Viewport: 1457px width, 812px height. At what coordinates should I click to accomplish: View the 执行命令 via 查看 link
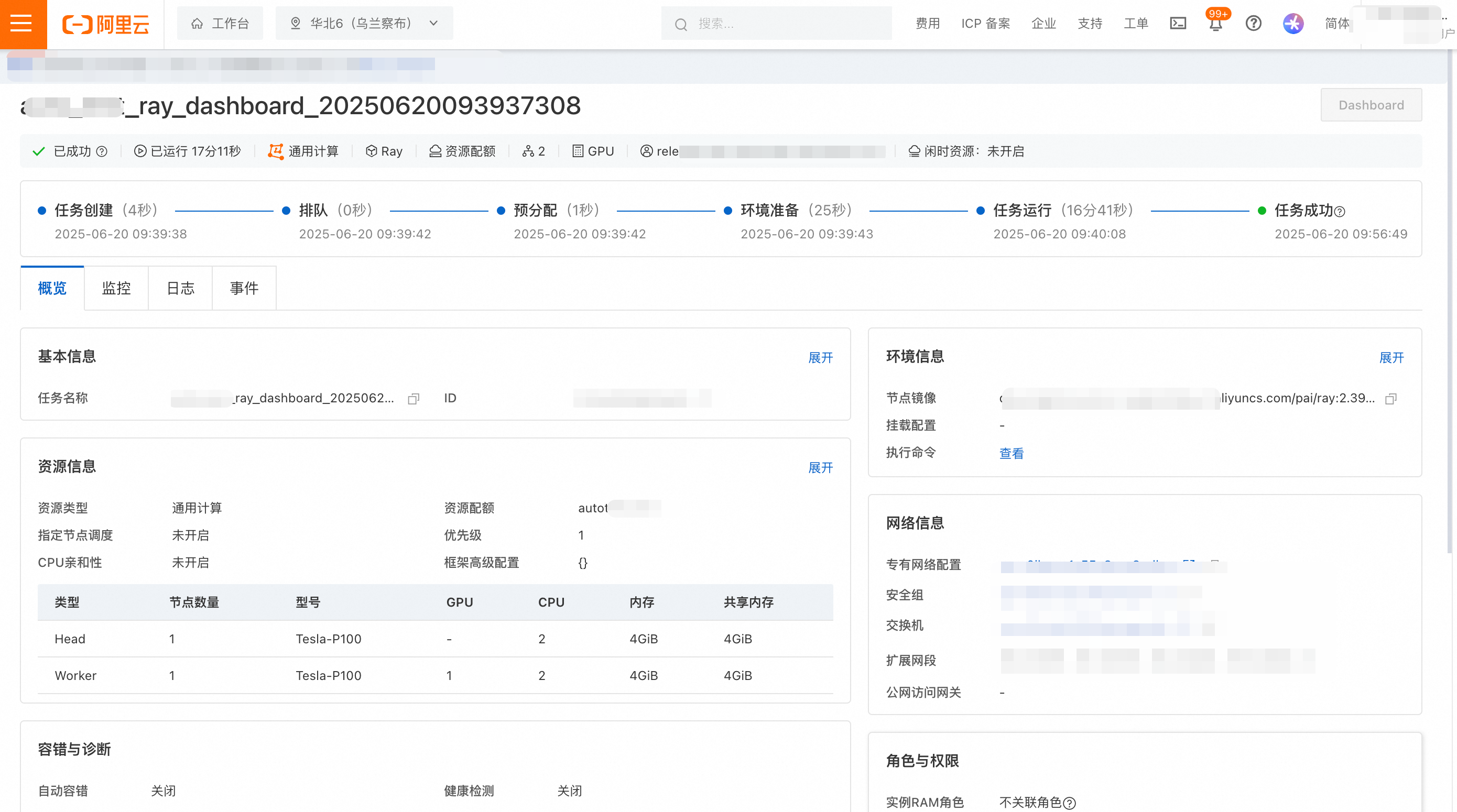[x=1012, y=454]
